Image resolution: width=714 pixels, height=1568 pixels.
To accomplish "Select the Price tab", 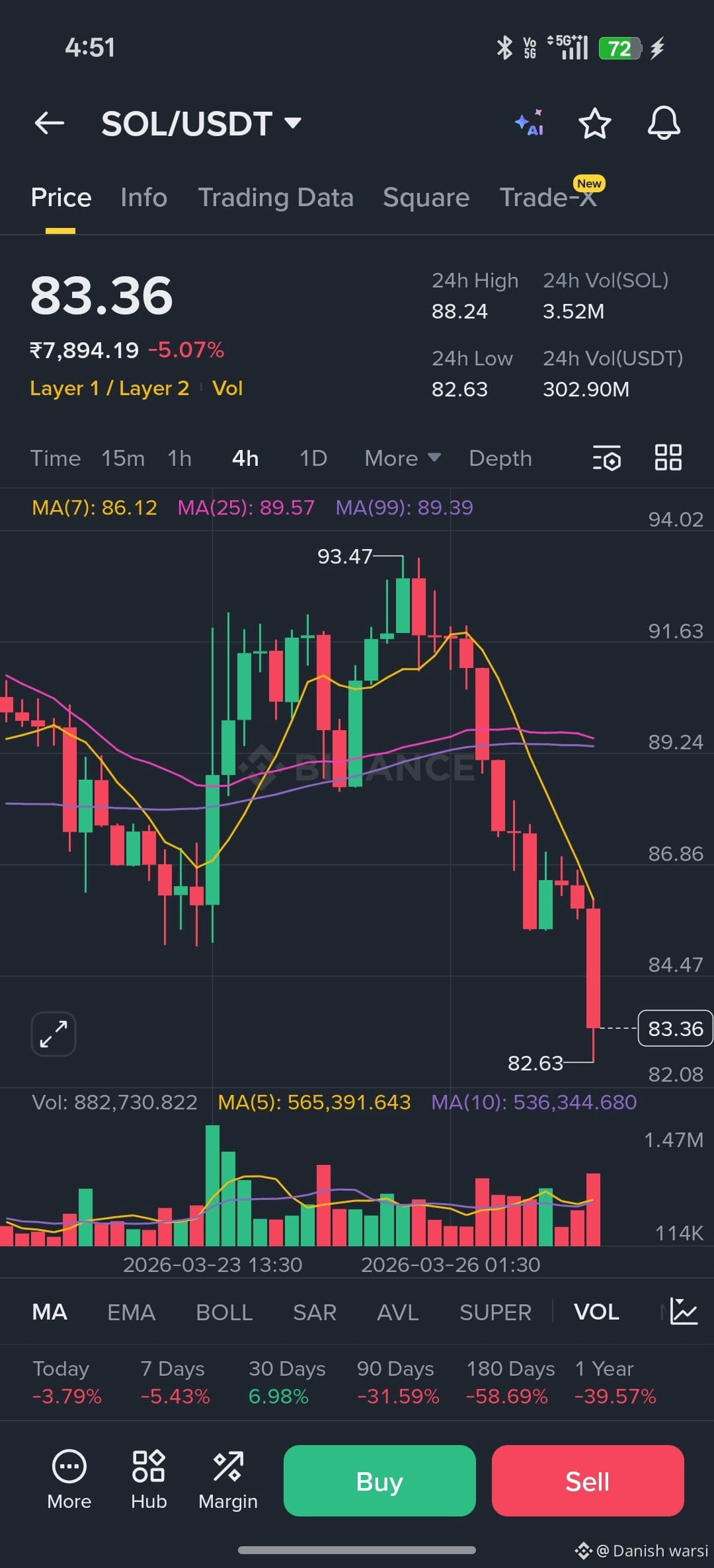I will pyautogui.click(x=61, y=198).
